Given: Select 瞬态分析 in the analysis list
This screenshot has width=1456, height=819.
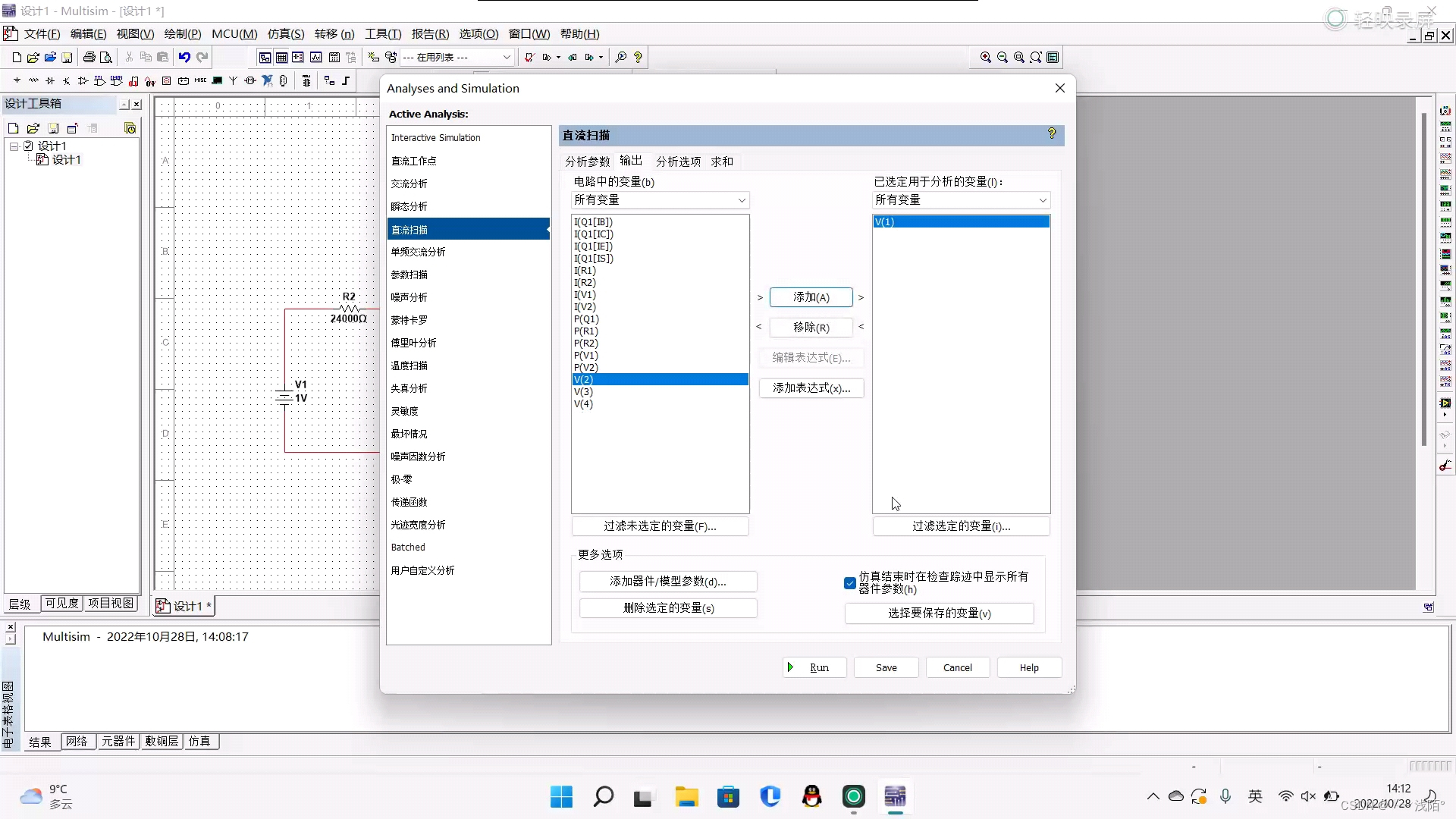Looking at the screenshot, I should pyautogui.click(x=409, y=206).
